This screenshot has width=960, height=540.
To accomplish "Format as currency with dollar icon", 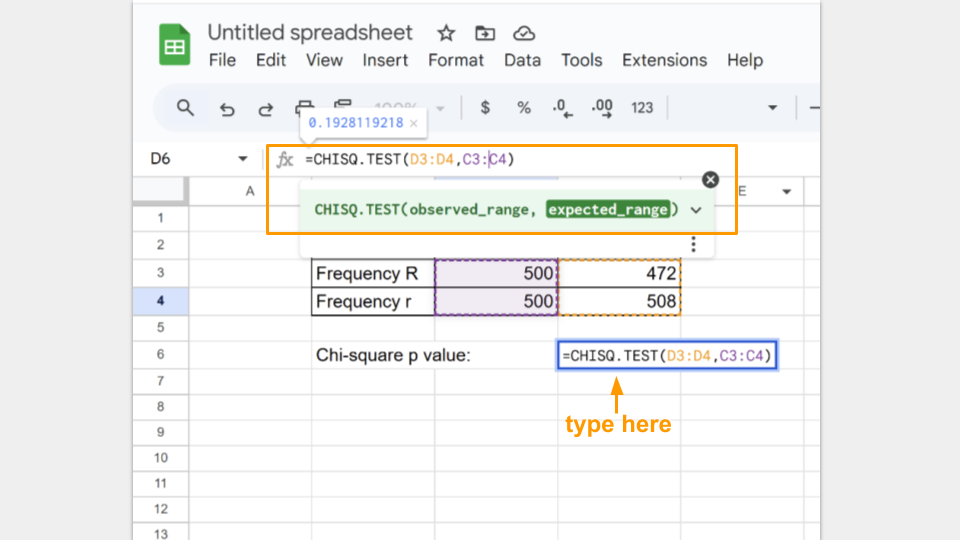I will 485,108.
